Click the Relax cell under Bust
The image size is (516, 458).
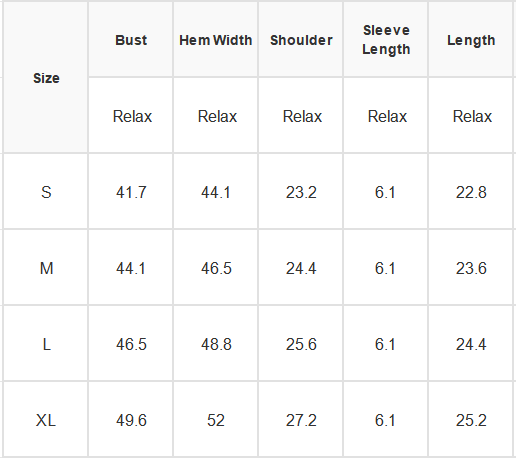click(x=131, y=116)
